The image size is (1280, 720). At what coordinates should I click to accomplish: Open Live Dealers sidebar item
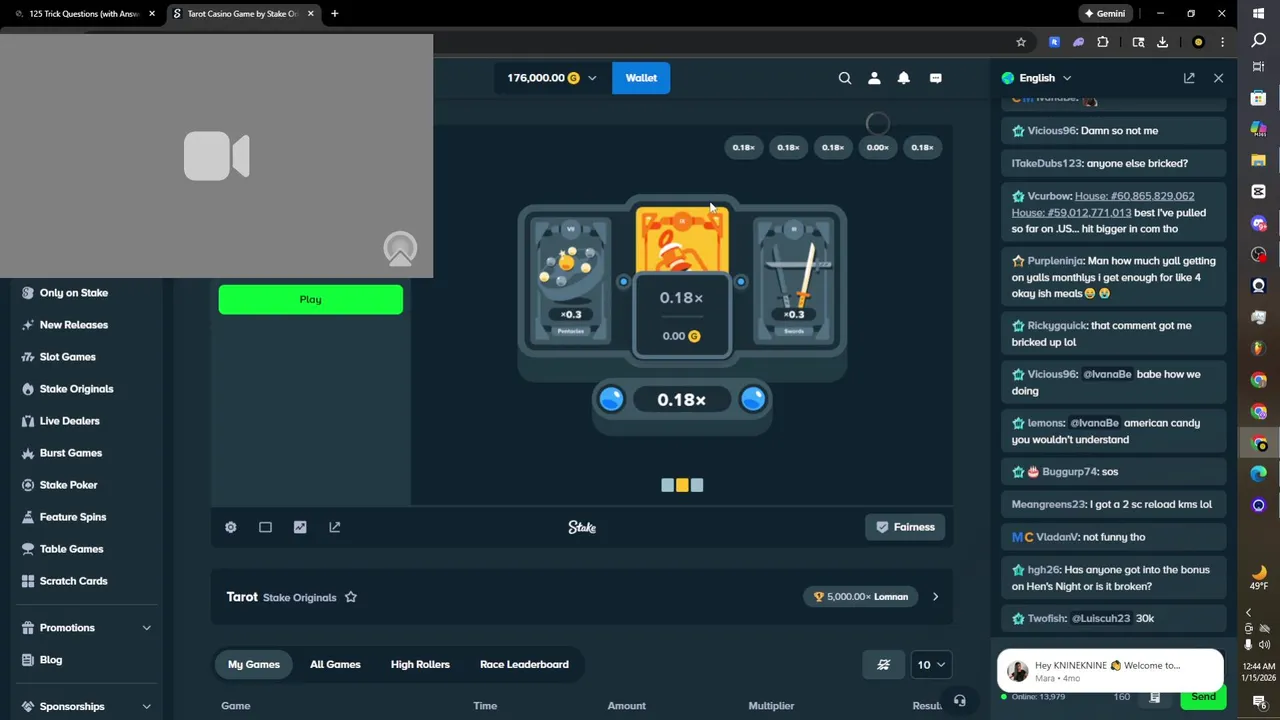(69, 421)
